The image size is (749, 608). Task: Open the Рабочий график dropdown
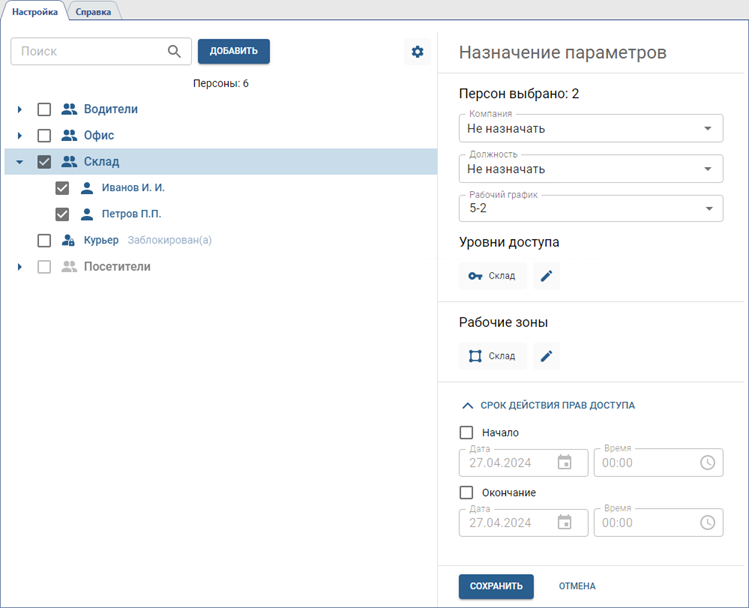point(590,208)
